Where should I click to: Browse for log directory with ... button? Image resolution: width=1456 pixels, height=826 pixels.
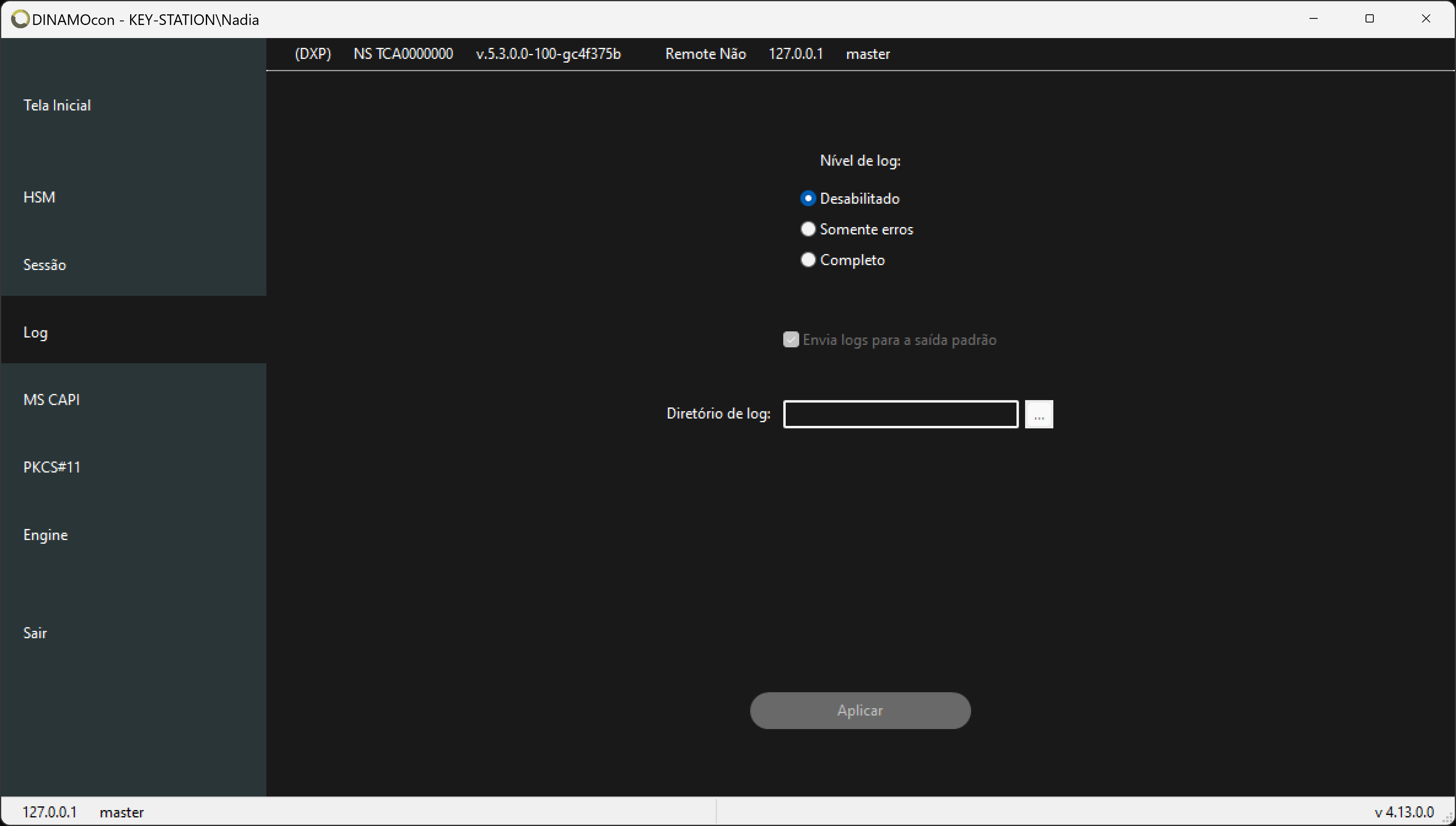click(1039, 414)
